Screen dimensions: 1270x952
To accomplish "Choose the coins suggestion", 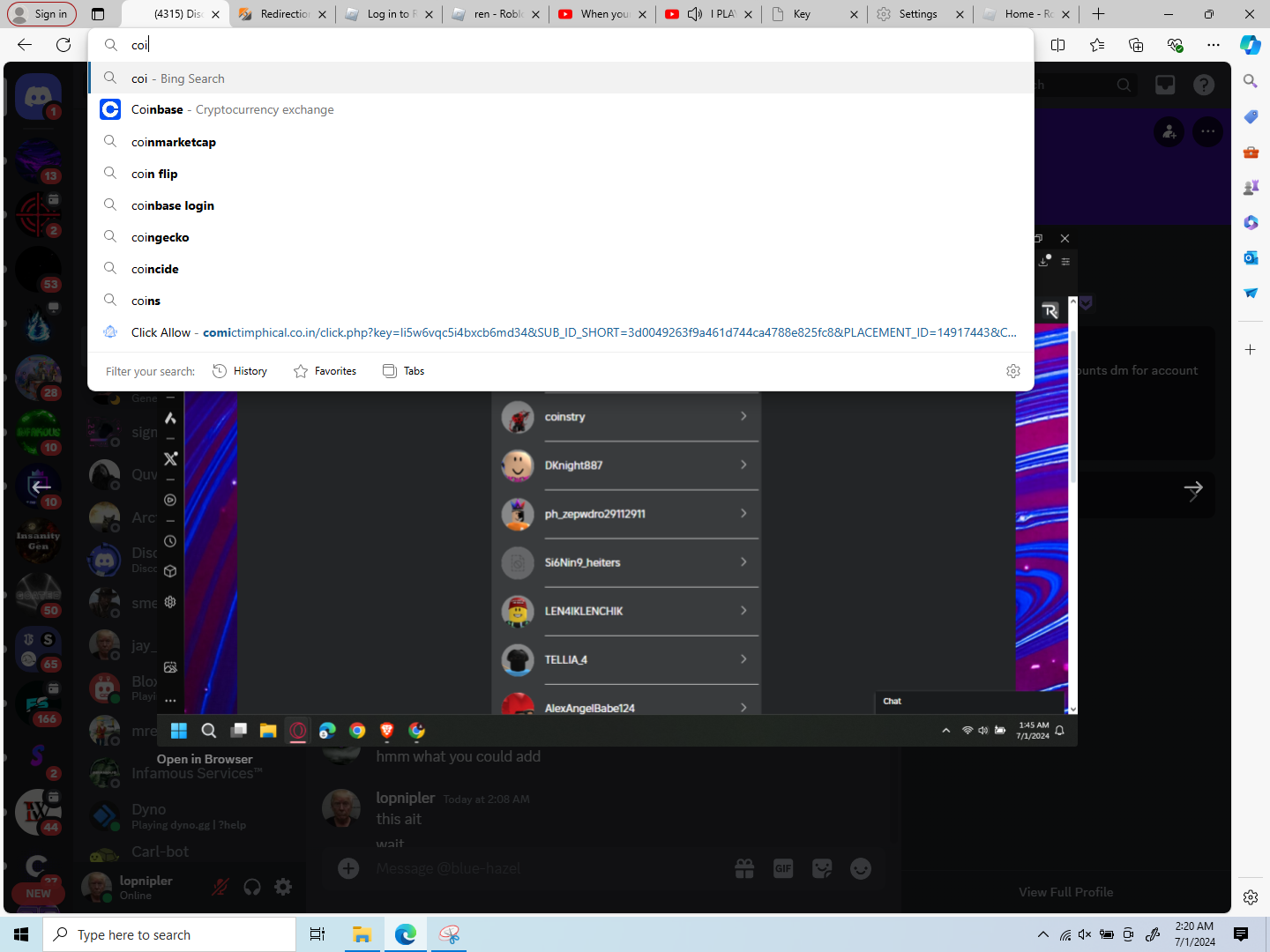I will click(561, 301).
